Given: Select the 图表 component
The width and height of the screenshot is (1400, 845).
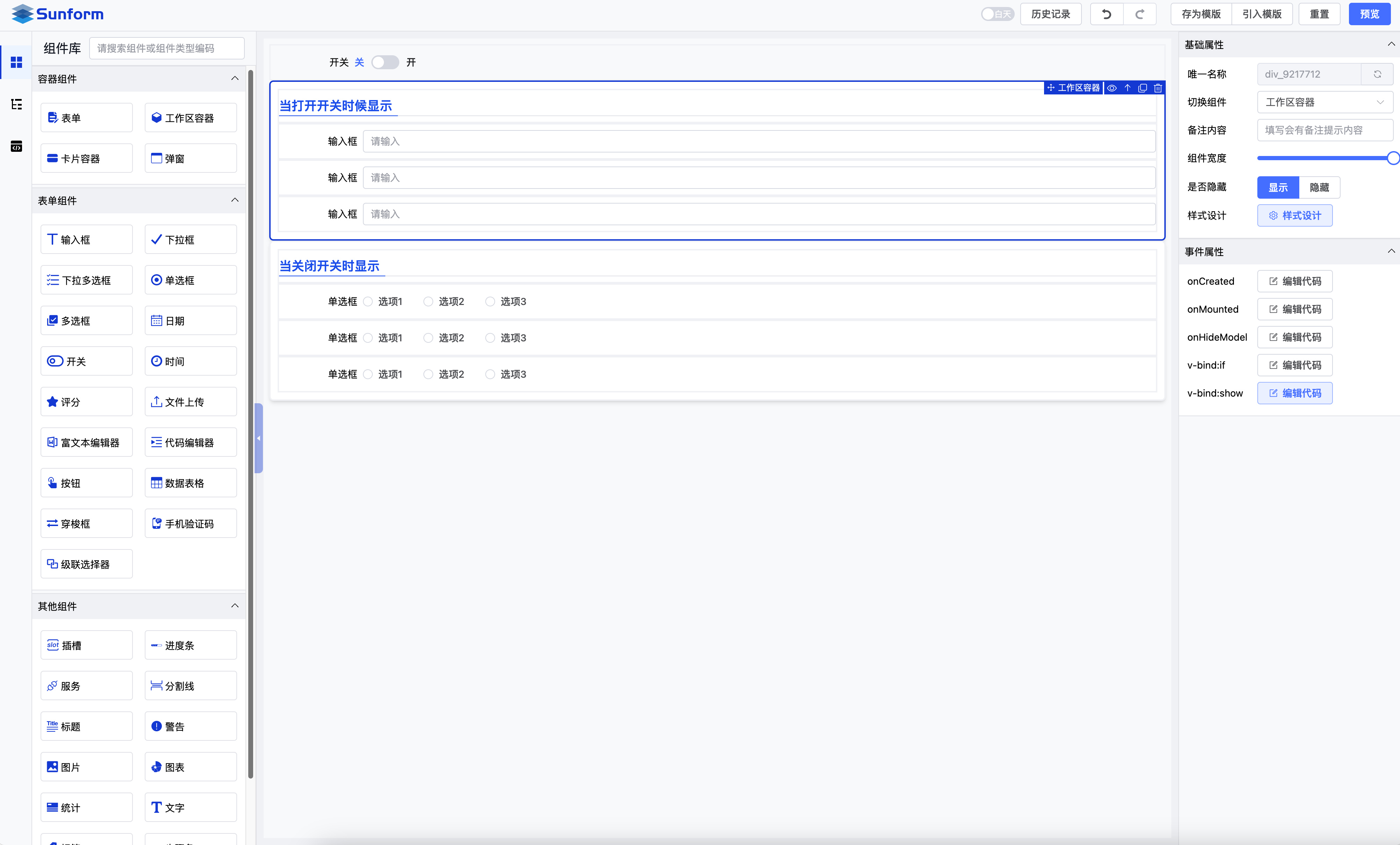Looking at the screenshot, I should point(190,767).
